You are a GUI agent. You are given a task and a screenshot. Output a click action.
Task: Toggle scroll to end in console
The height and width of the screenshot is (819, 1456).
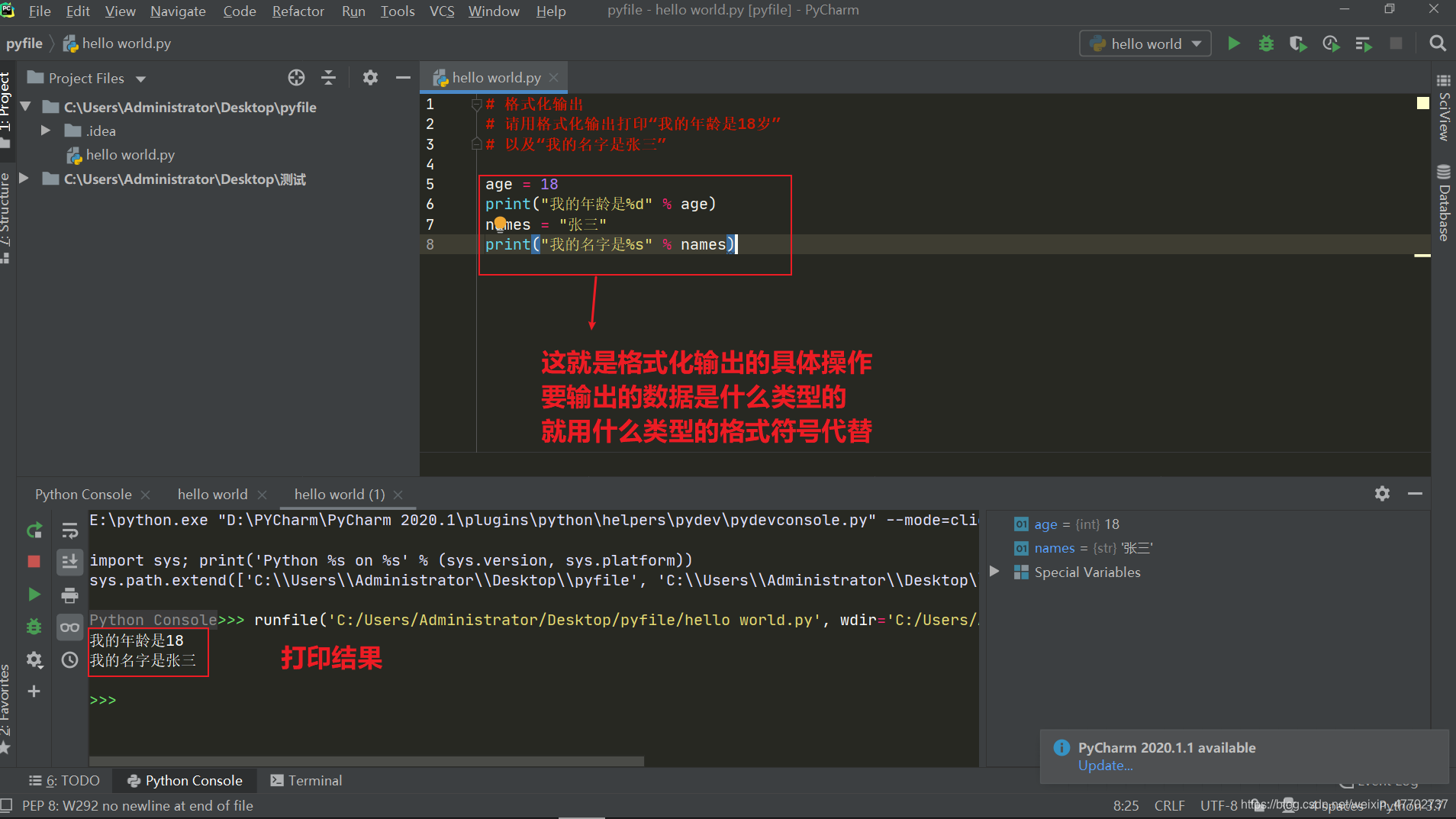tap(69, 561)
